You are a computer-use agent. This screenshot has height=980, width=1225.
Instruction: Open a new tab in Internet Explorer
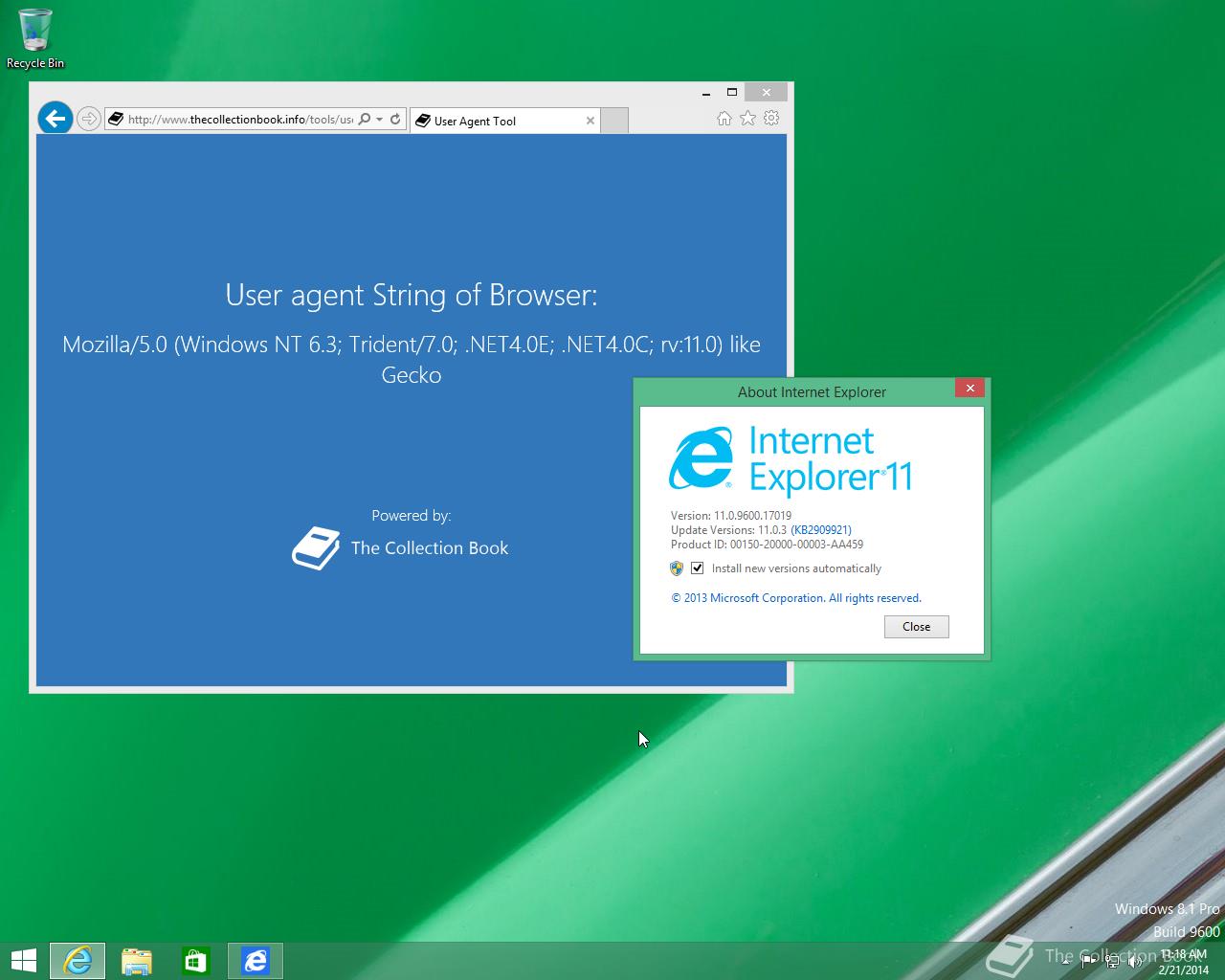point(614,121)
